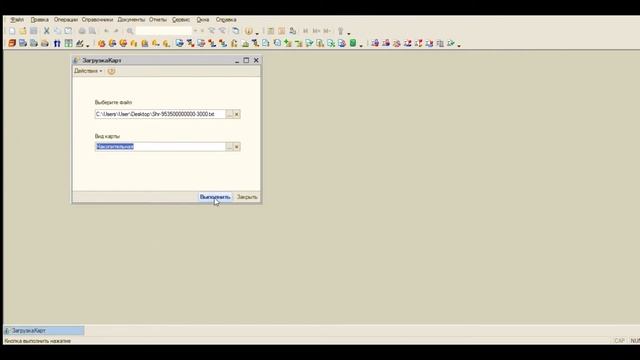
Task: Click the Выполнить button
Action: tap(215, 197)
